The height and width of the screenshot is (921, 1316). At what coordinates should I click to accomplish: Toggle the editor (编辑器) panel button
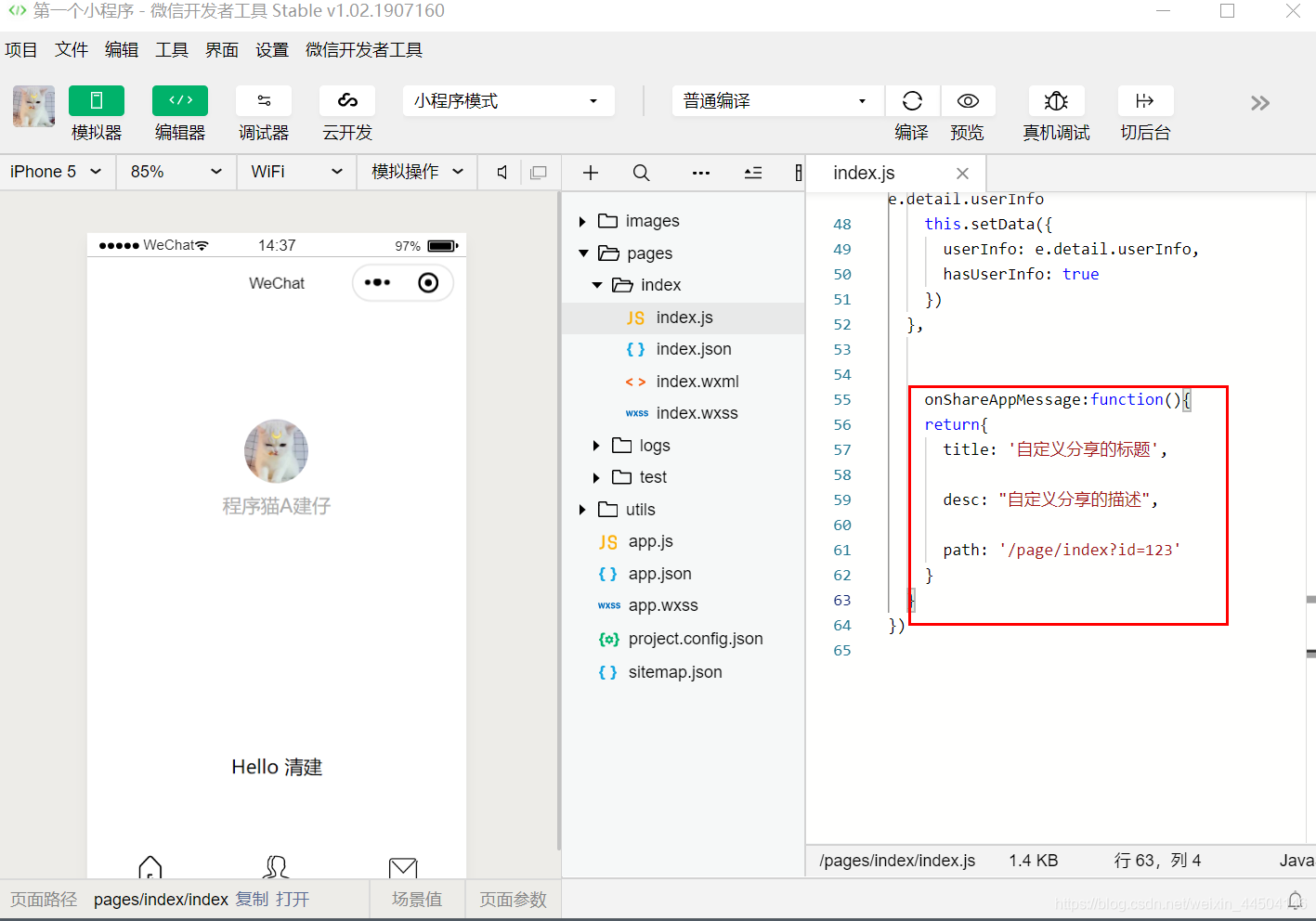pos(180,100)
